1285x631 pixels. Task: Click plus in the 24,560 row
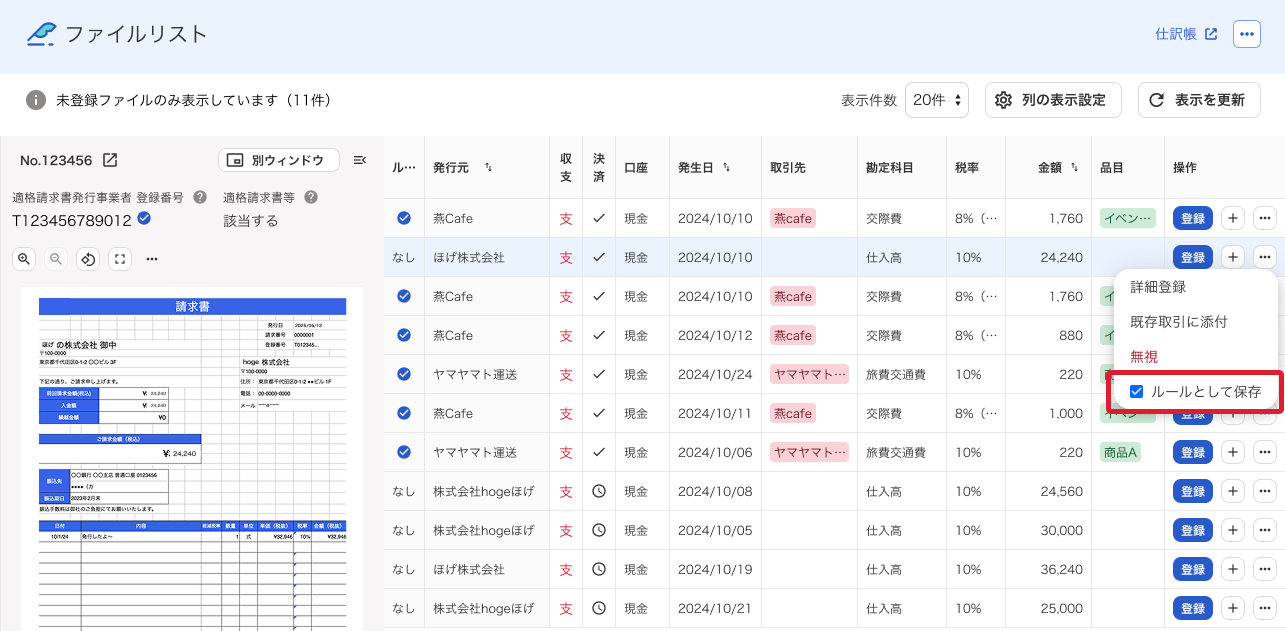pos(1233,491)
